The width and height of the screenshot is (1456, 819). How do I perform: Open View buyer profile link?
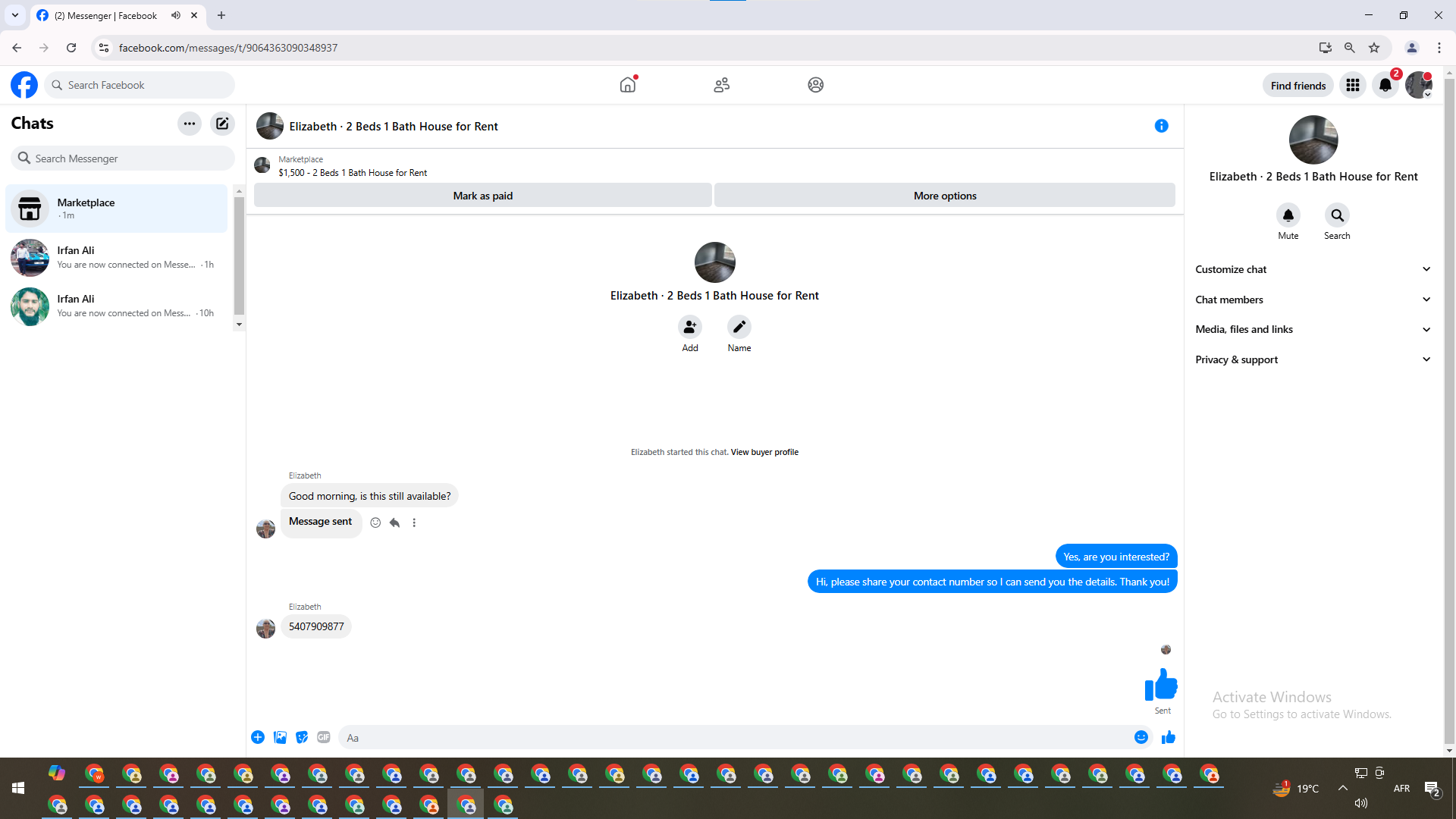764,452
